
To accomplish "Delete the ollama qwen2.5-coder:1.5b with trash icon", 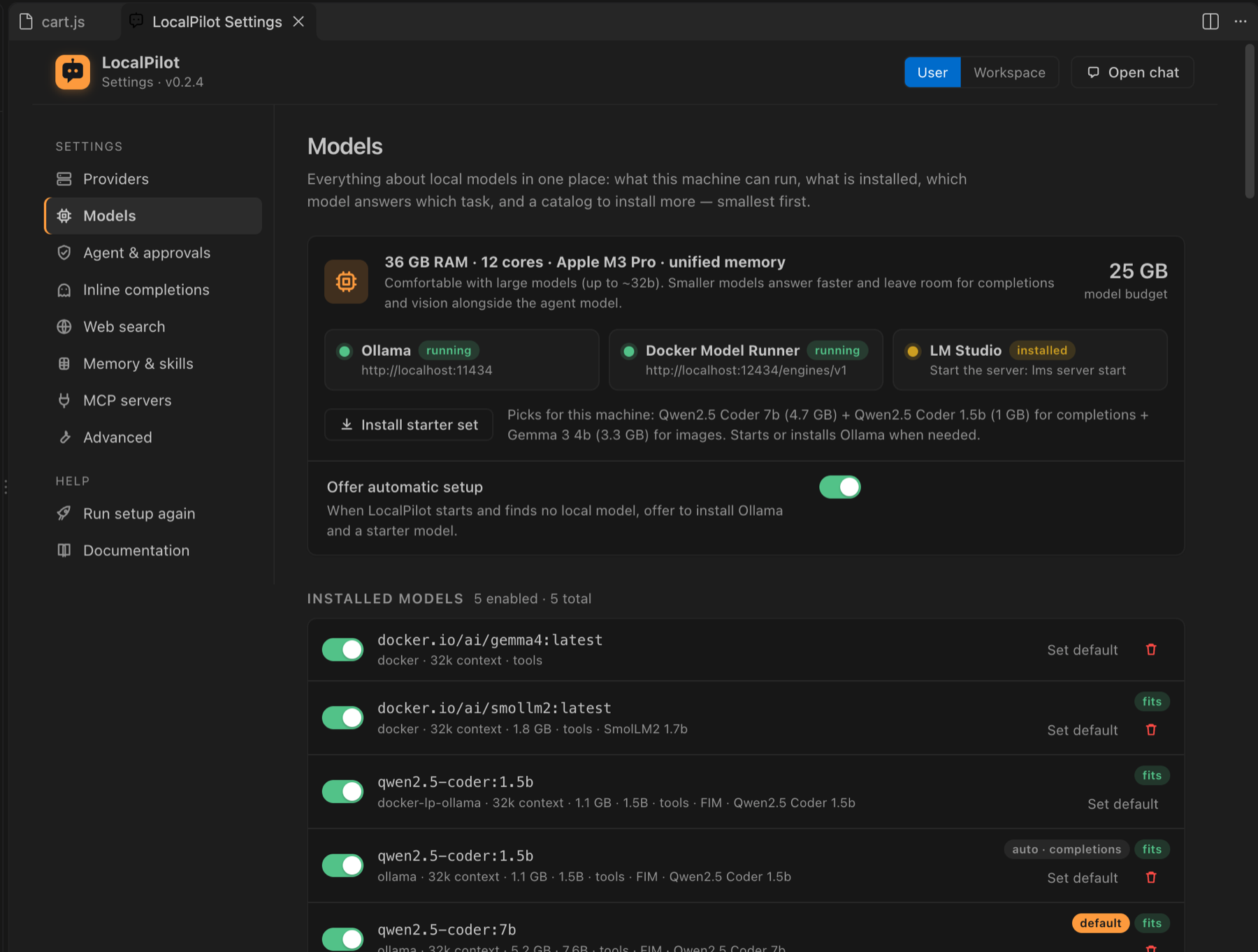I will 1151,877.
